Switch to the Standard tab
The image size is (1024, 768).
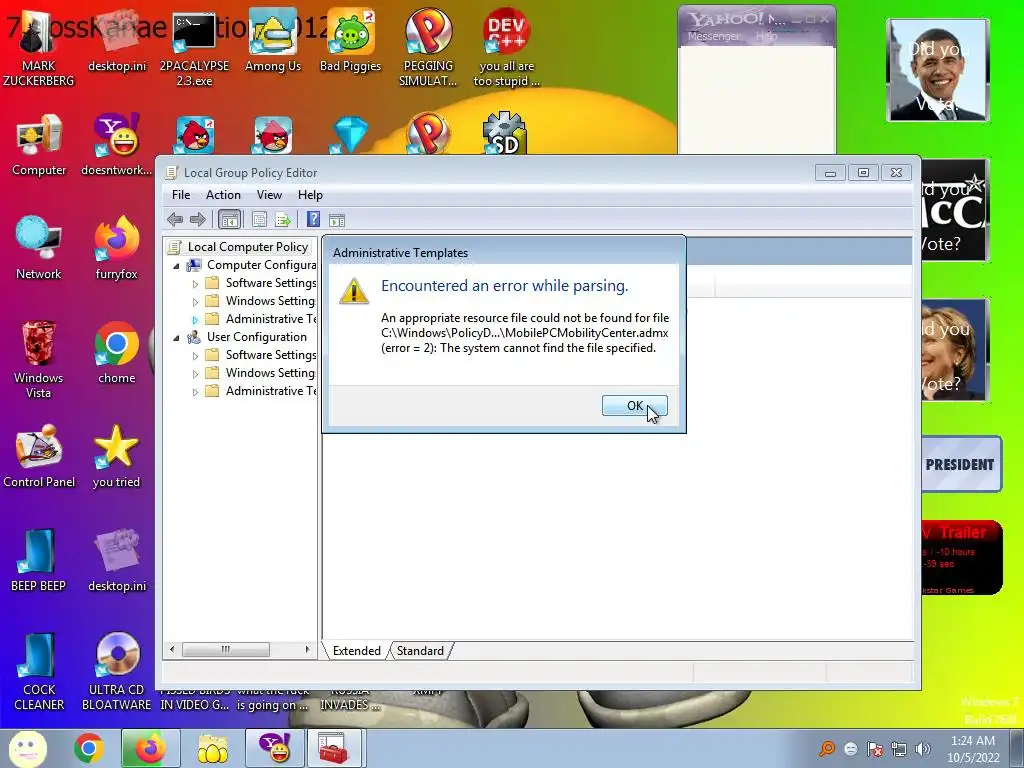tap(420, 650)
